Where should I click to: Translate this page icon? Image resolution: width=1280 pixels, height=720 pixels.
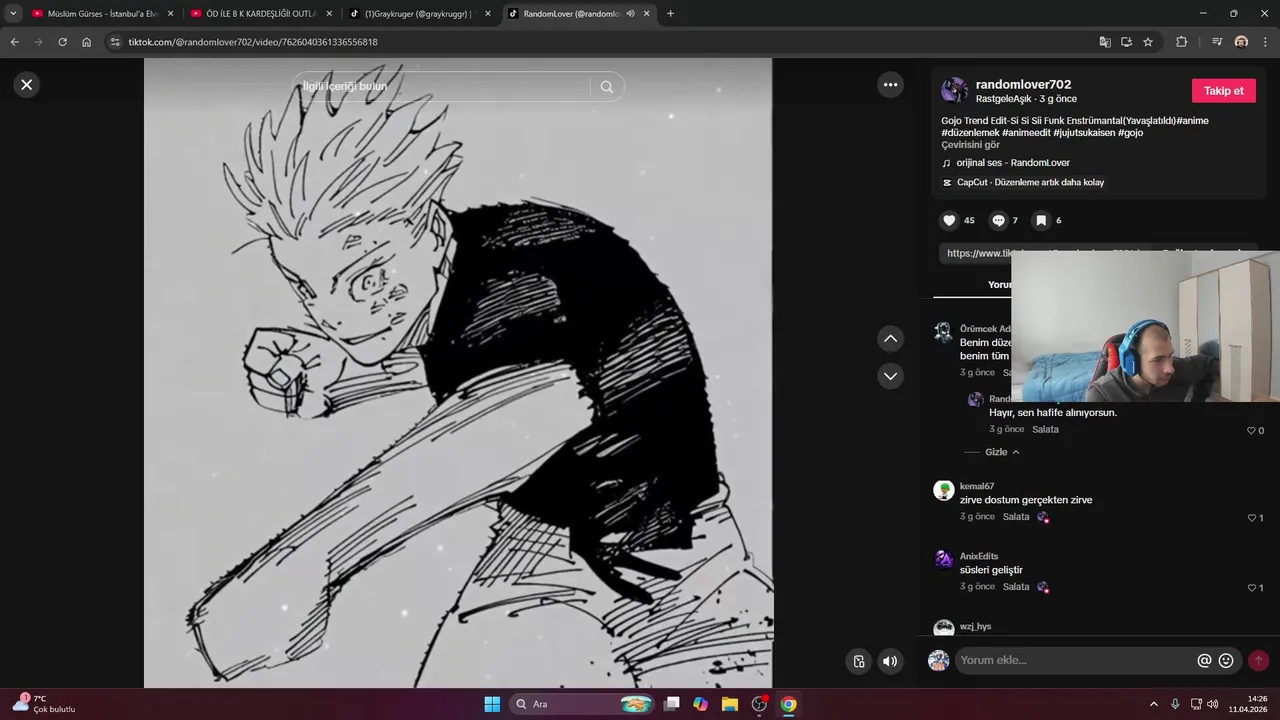(x=1105, y=42)
